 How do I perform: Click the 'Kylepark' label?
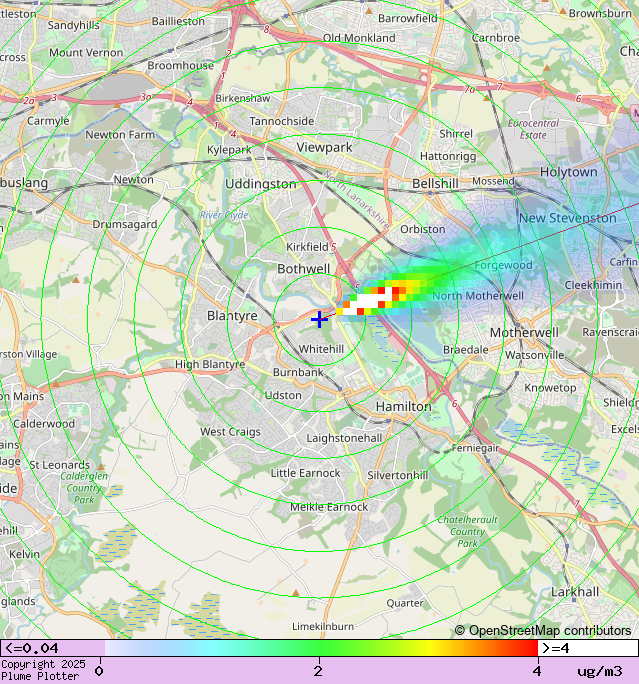(x=229, y=150)
